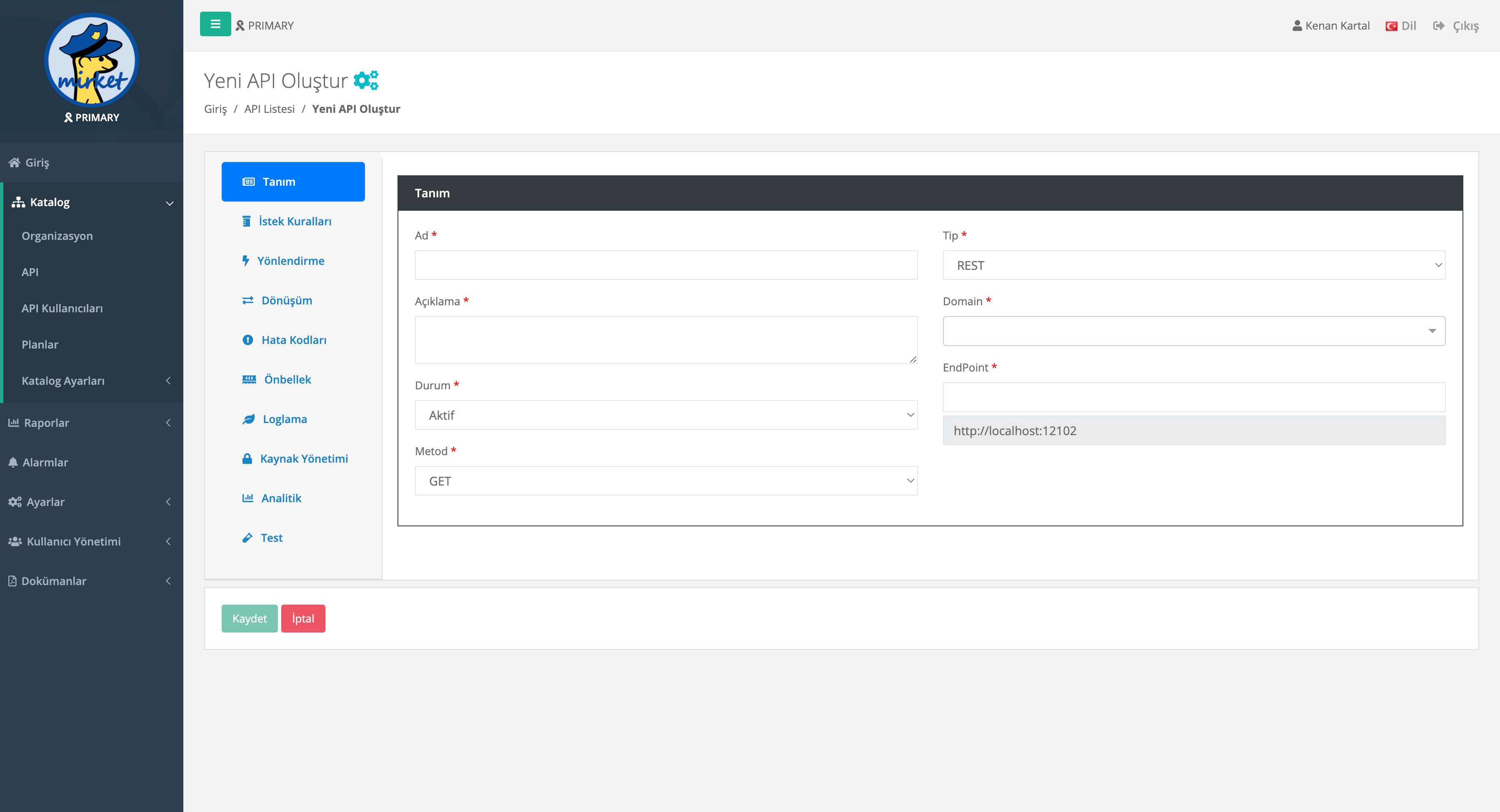The height and width of the screenshot is (812, 1500).
Task: Switch to the Önbellek tab
Action: pyautogui.click(x=293, y=379)
